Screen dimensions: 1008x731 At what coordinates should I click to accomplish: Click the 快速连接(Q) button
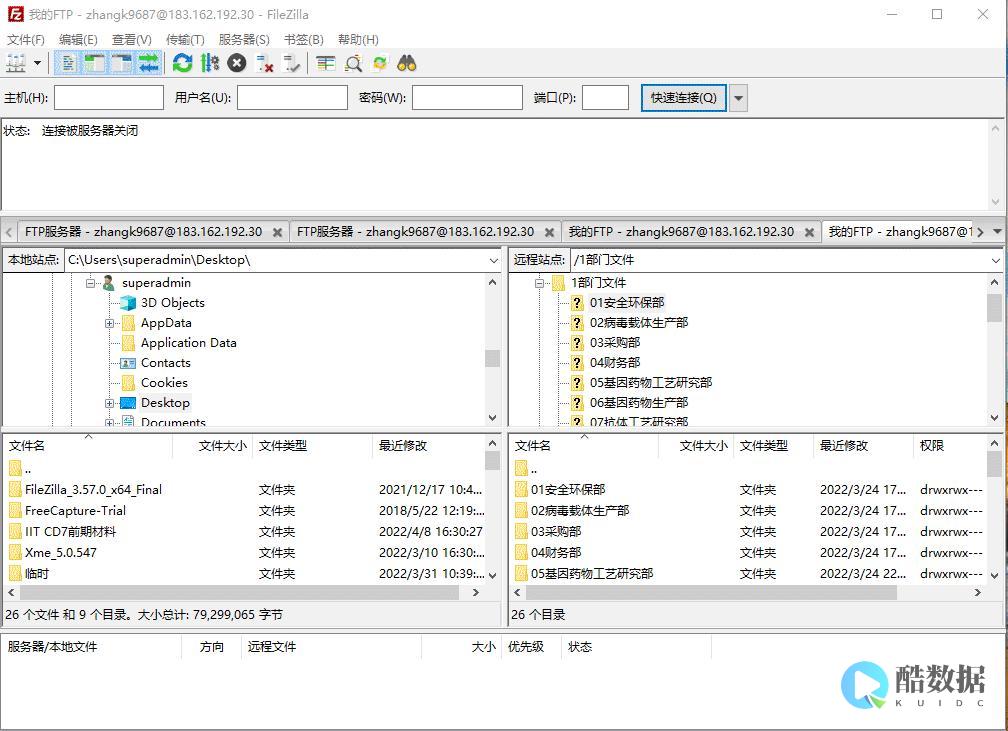tap(683, 98)
